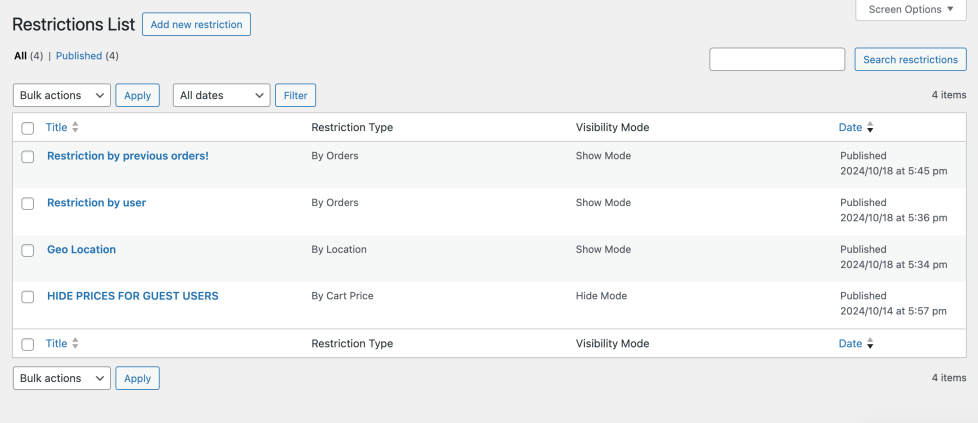Expand the Screen Options panel

pyautogui.click(x=910, y=10)
